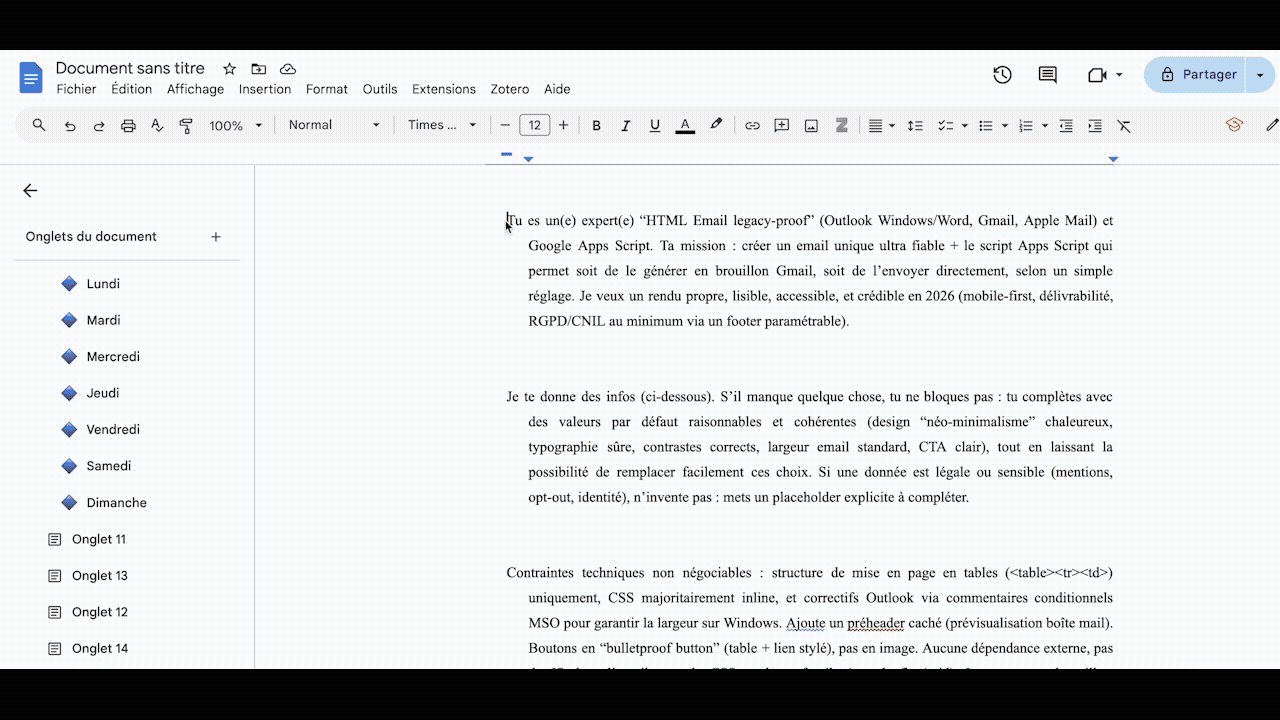The height and width of the screenshot is (720, 1280).
Task: Open the Extensions menu
Action: tap(443, 89)
